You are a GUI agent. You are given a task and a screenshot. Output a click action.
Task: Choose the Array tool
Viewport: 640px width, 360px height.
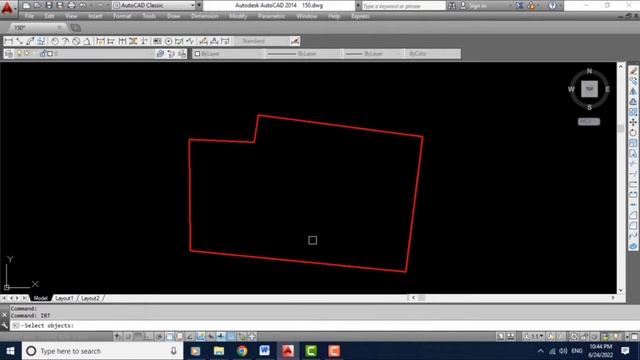click(633, 112)
